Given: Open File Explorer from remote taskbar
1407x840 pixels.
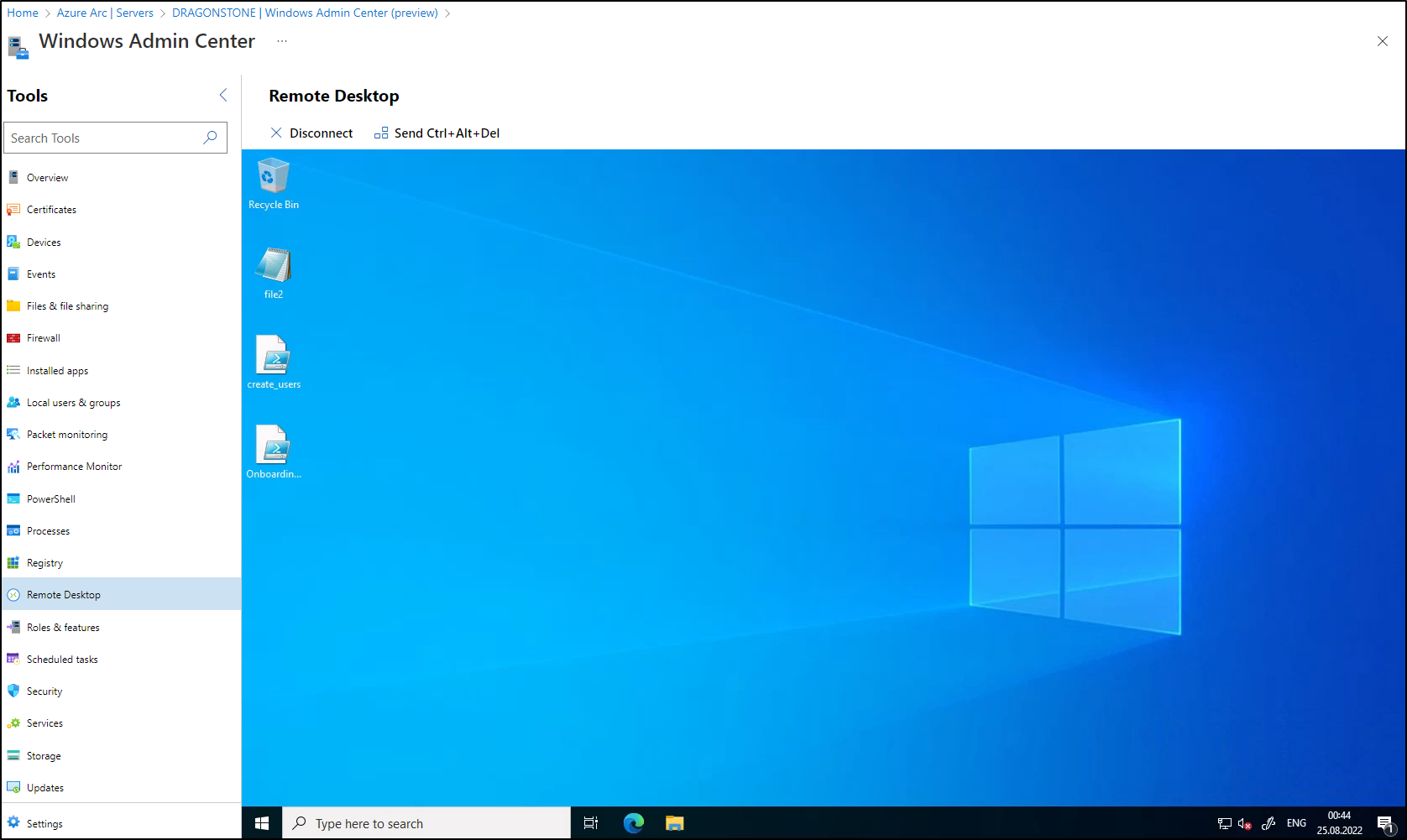Looking at the screenshot, I should point(674,823).
